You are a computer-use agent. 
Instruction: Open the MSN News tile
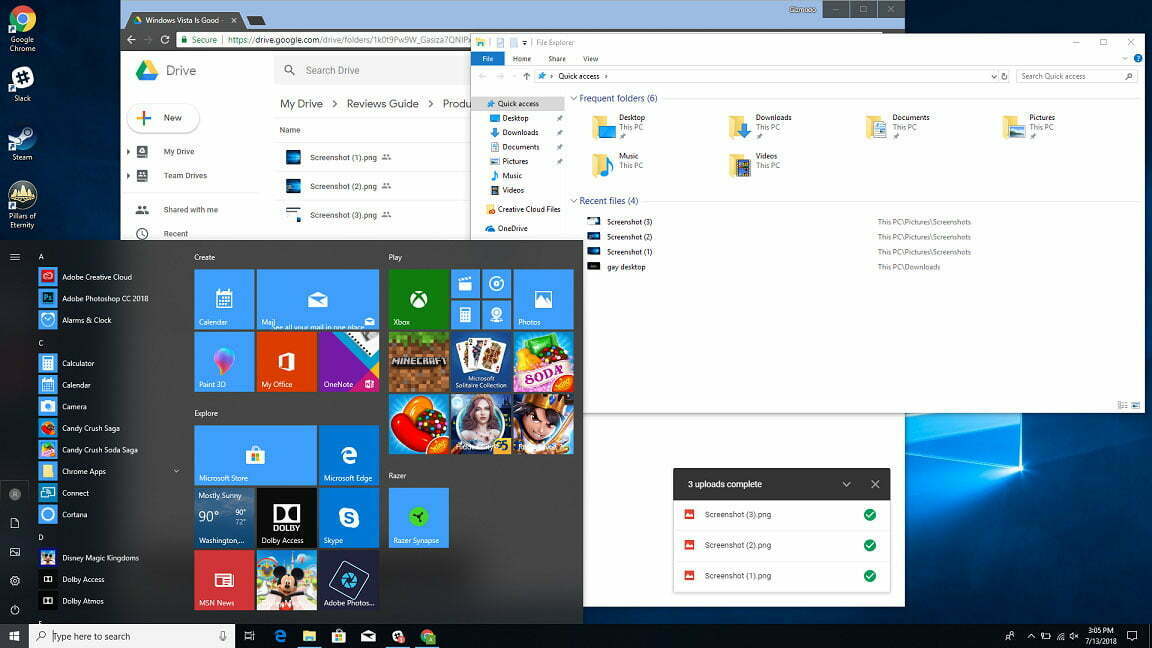pos(224,580)
